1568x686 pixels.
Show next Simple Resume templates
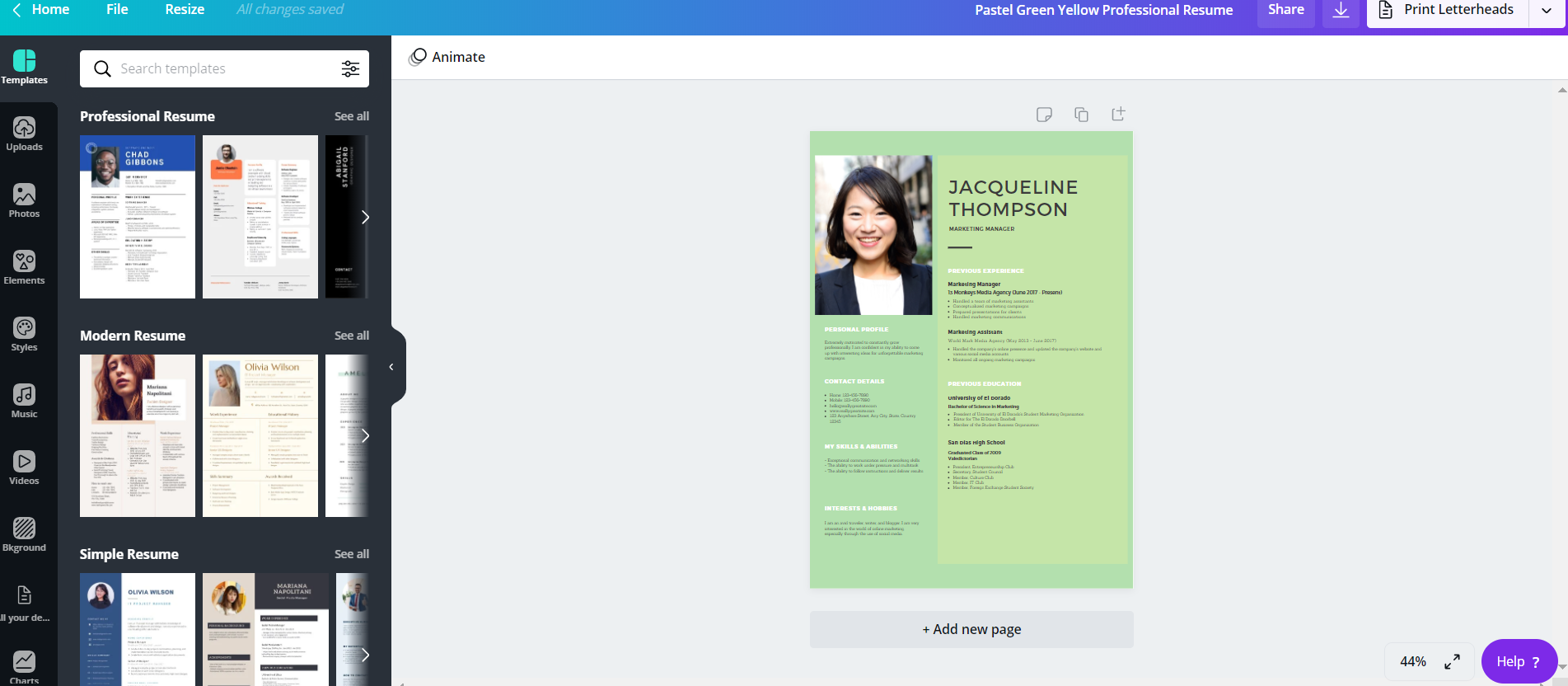(365, 655)
